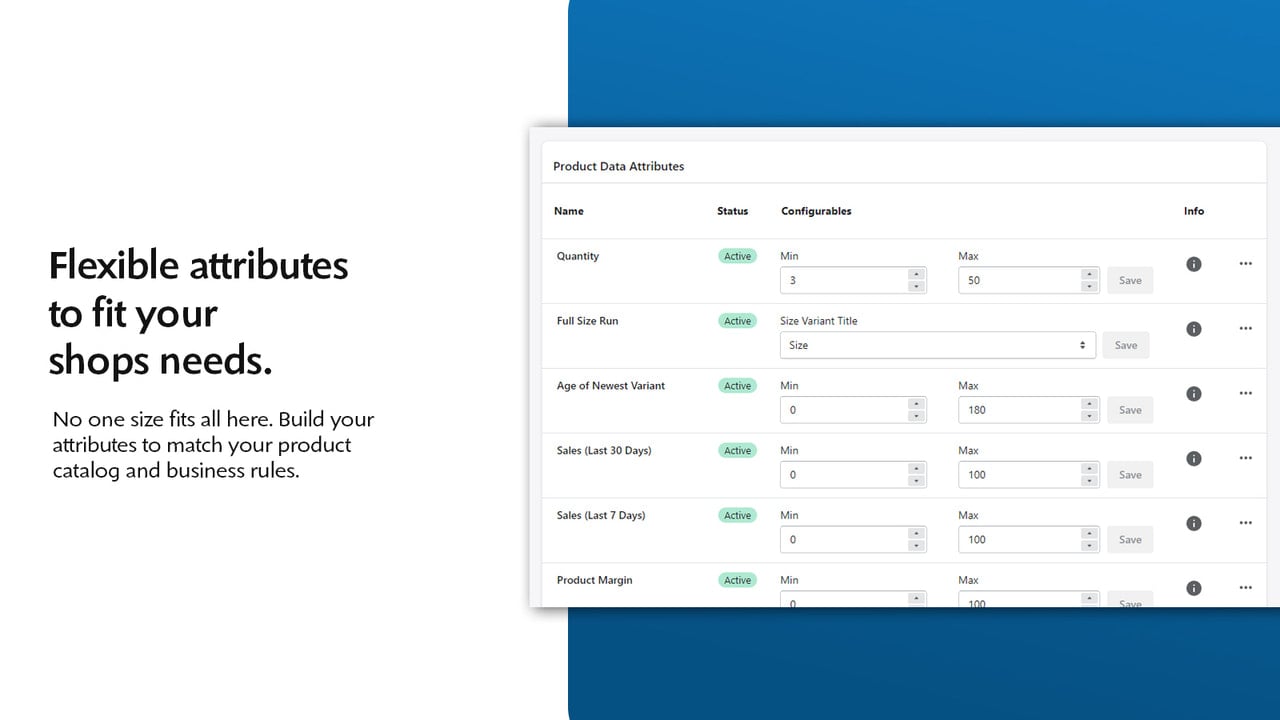Select the Quantity attribute name
Viewport: 1280px width, 720px height.
[x=578, y=256]
